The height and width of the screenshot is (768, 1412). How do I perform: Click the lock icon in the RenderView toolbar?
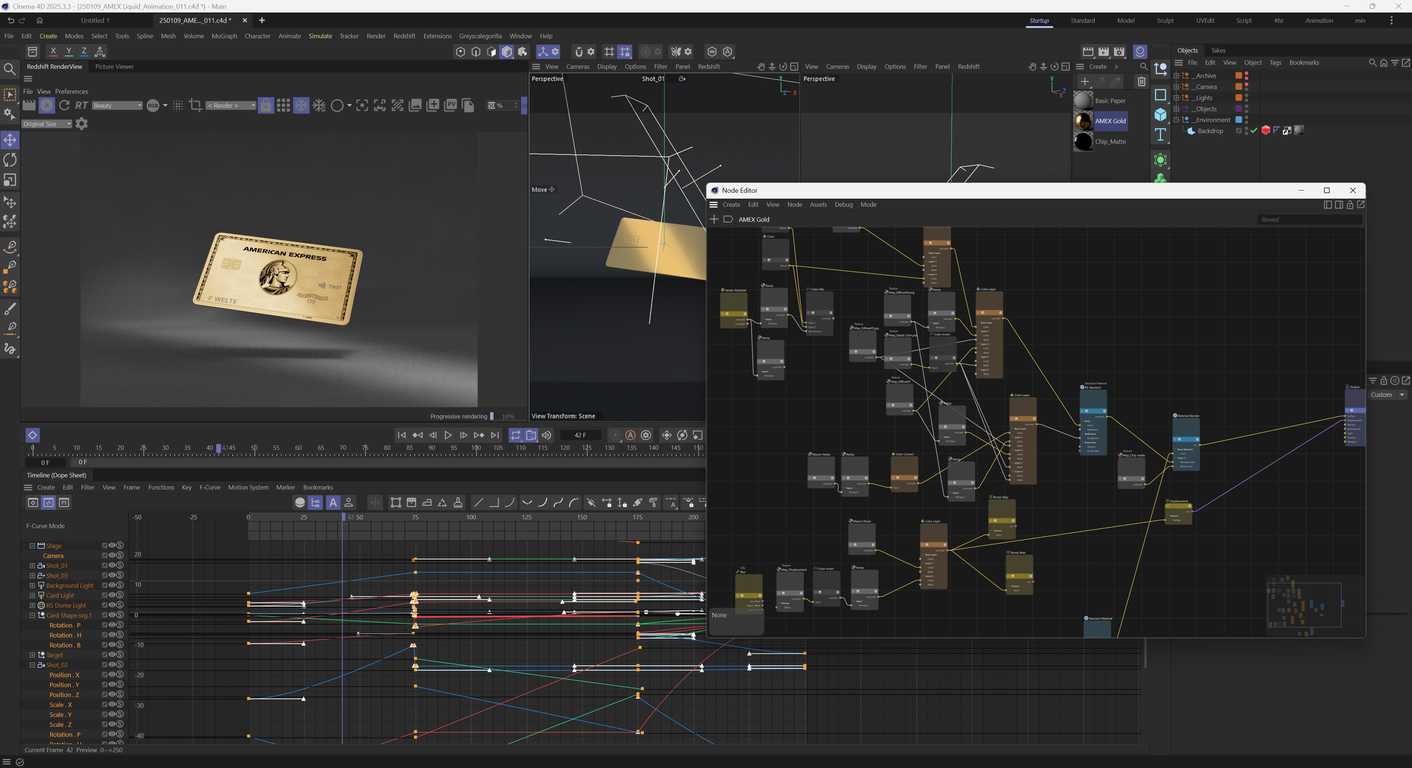[x=266, y=105]
